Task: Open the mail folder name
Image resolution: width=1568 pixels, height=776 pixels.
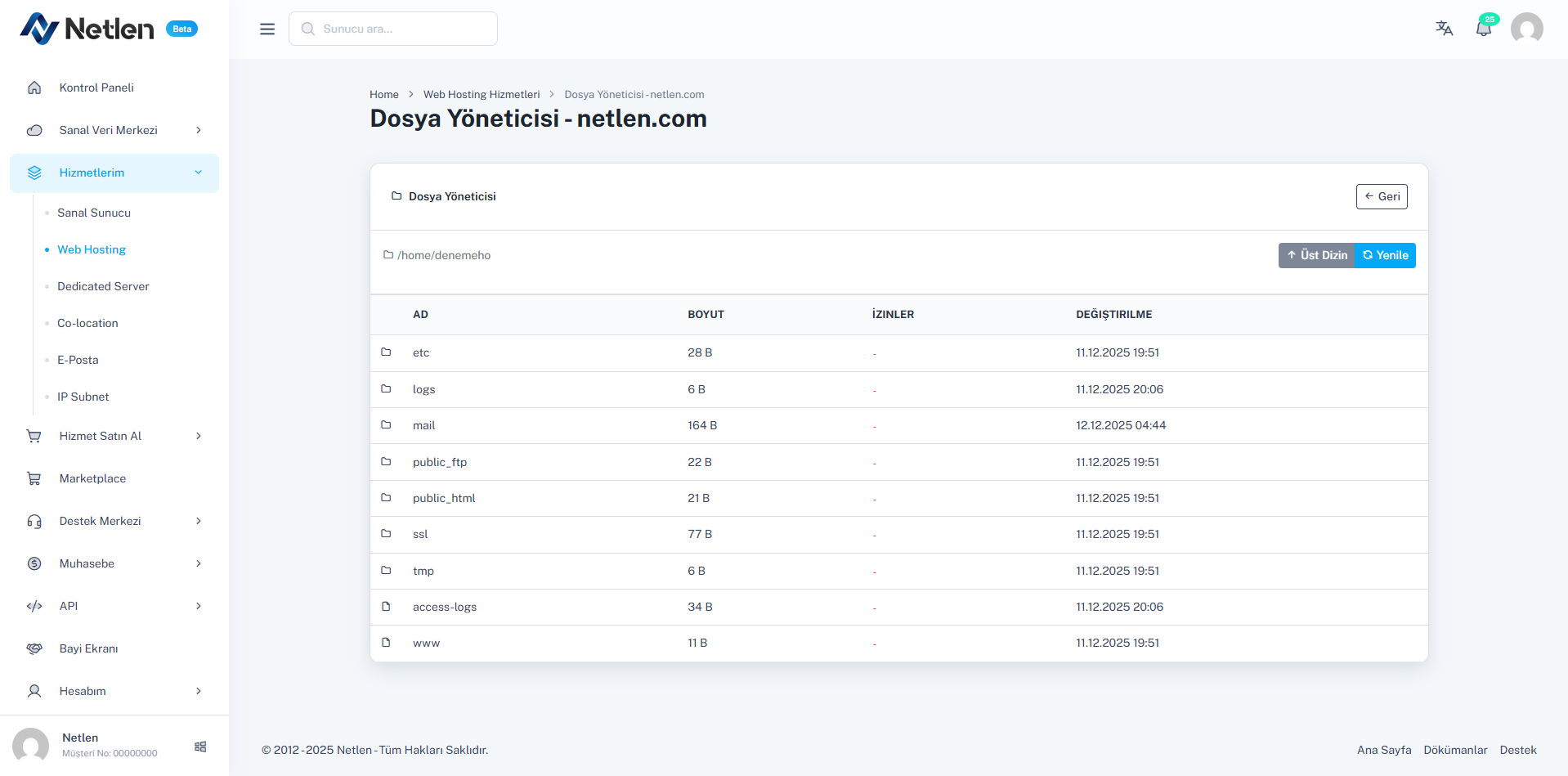Action: tap(423, 425)
